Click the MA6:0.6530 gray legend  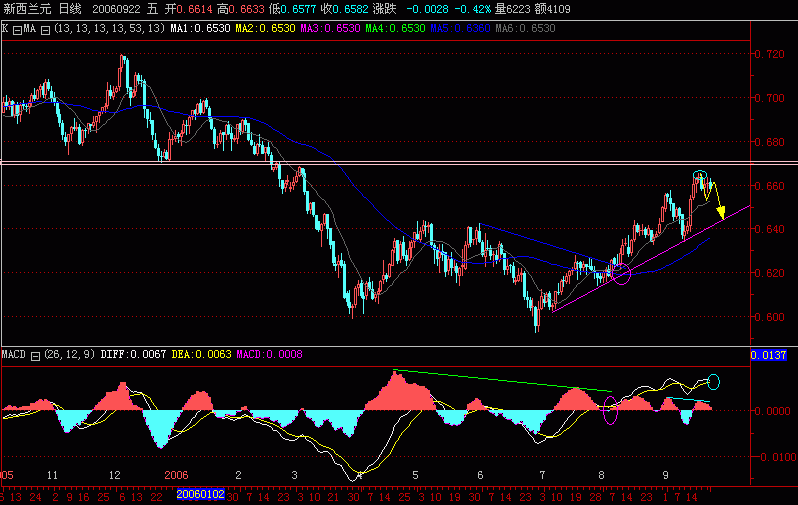(525, 29)
